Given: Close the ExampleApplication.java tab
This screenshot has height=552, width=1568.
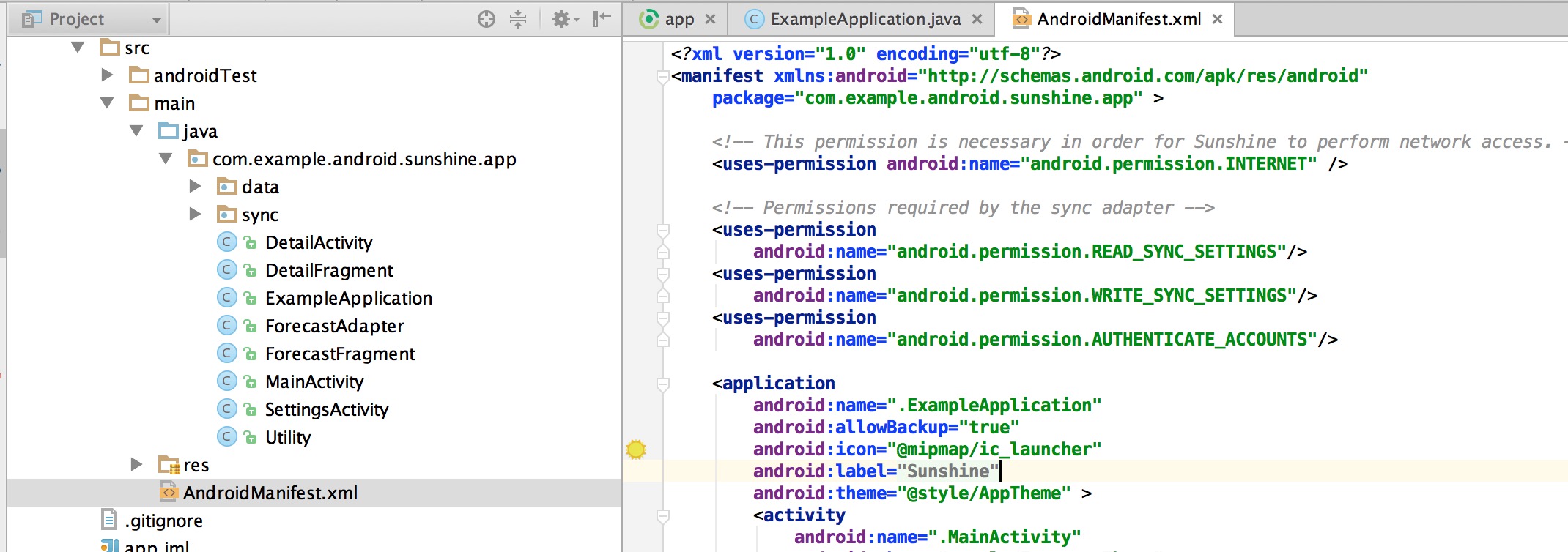Looking at the screenshot, I should (977, 19).
